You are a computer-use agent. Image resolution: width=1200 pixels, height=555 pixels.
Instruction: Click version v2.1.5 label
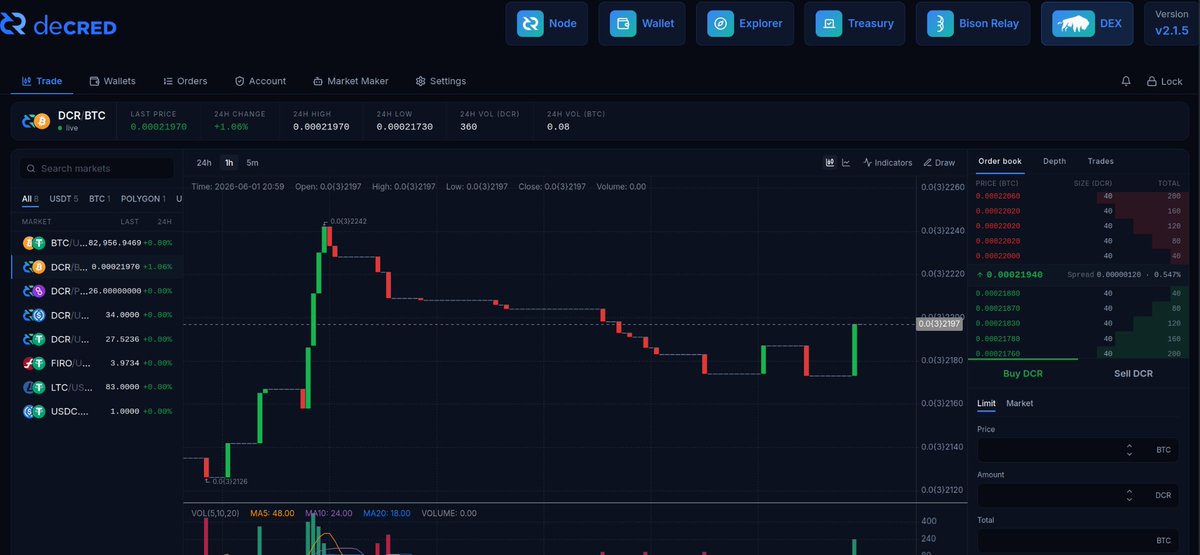tap(1172, 31)
